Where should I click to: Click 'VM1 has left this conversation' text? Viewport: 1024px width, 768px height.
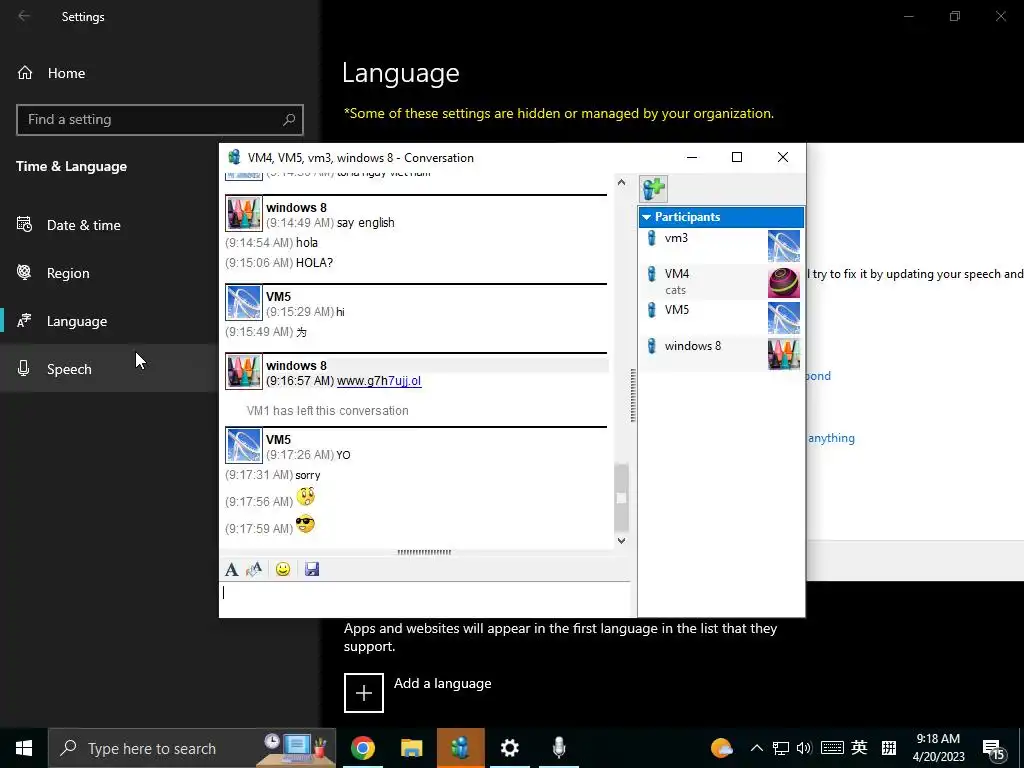[x=328, y=411]
